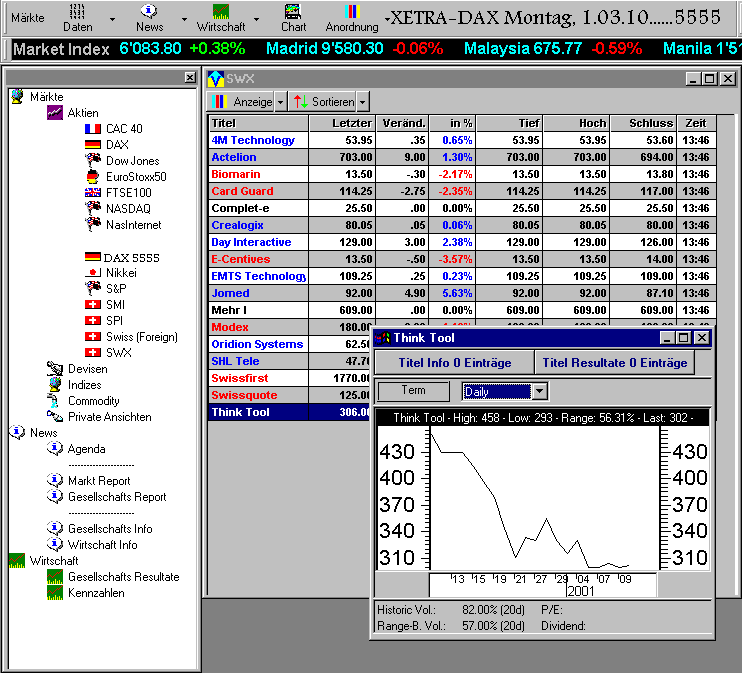This screenshot has height=673, width=742.
Task: Click the Schluss column header
Action: [644, 123]
